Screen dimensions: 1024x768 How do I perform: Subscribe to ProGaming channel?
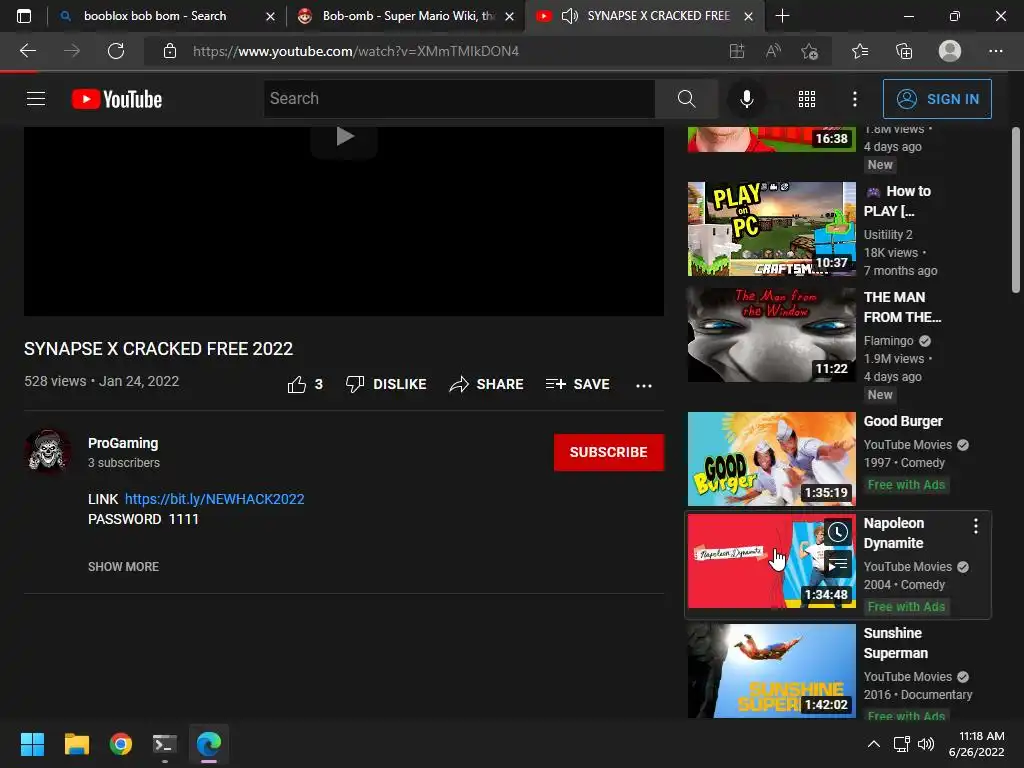coord(609,452)
